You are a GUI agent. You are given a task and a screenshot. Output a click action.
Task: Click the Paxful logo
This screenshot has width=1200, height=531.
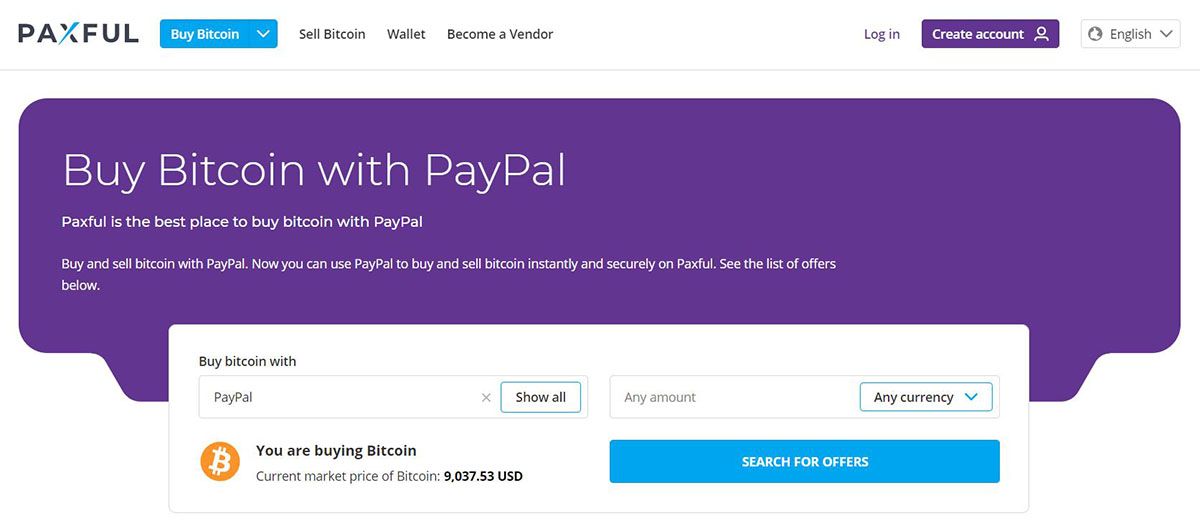[78, 34]
